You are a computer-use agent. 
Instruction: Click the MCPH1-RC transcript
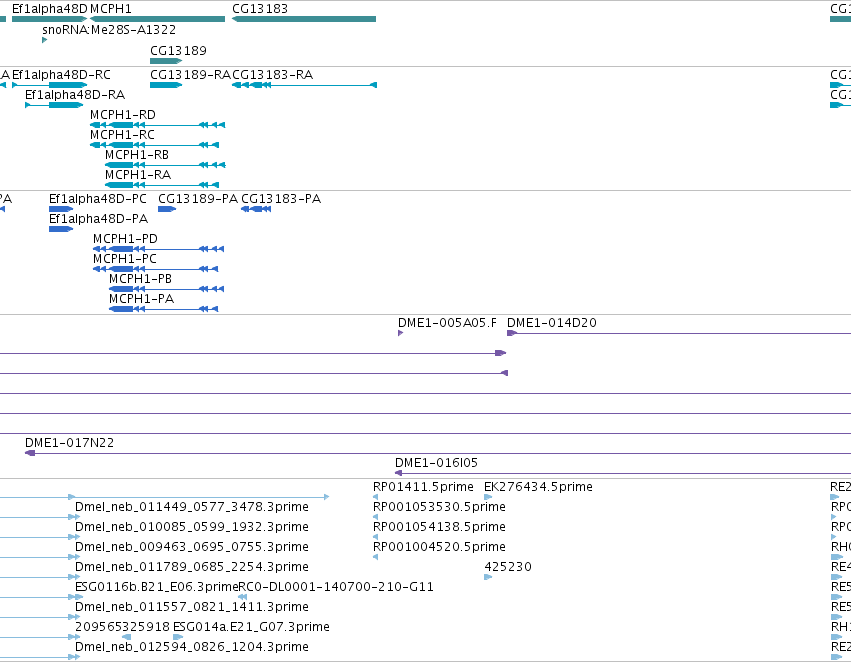coord(155,145)
